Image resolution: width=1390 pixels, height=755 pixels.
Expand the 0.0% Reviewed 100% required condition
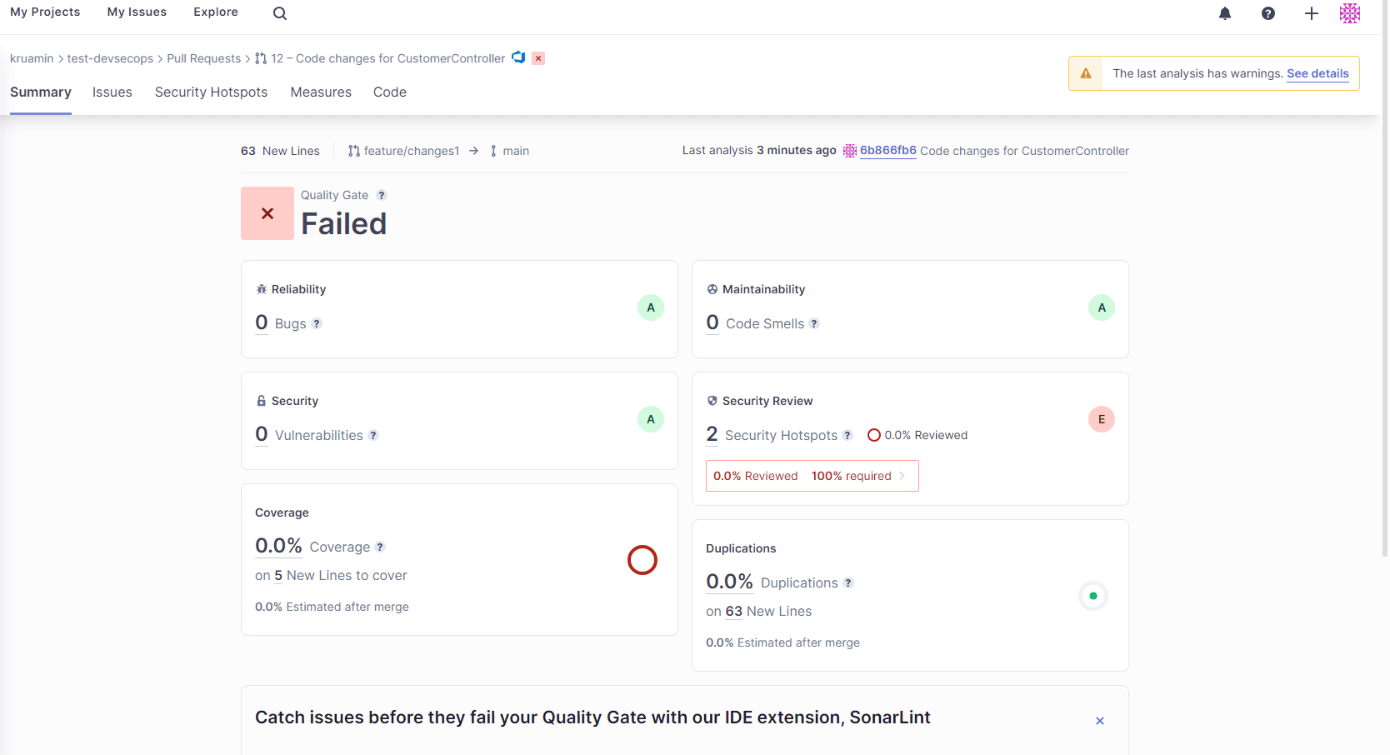[812, 476]
